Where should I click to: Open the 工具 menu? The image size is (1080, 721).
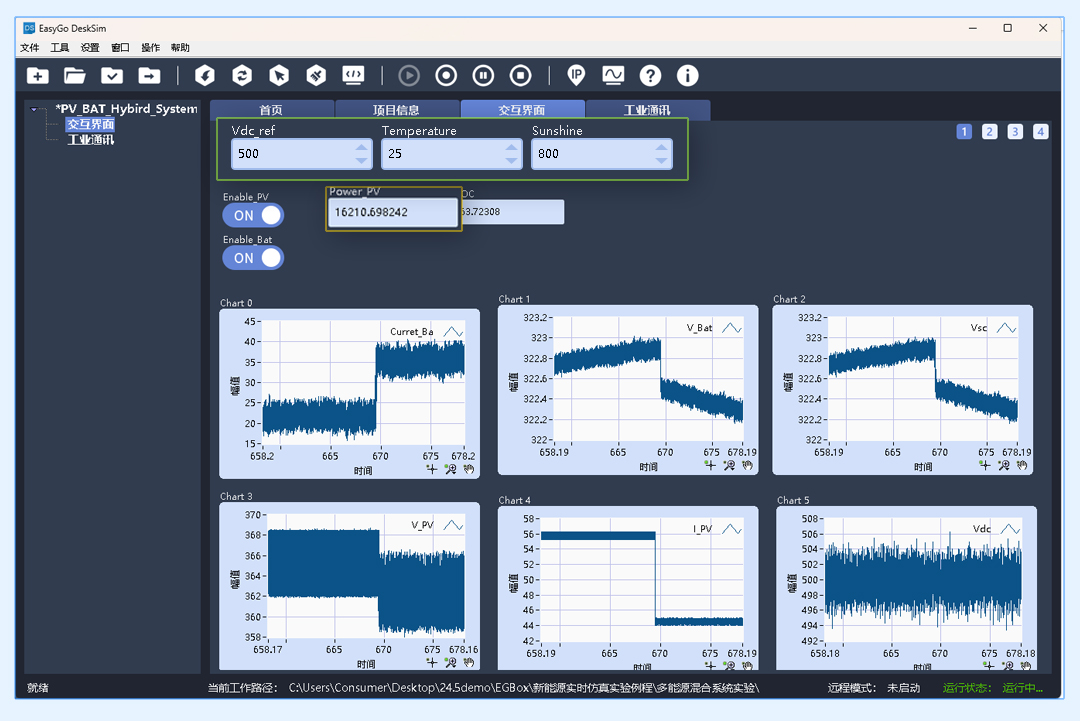pos(60,48)
